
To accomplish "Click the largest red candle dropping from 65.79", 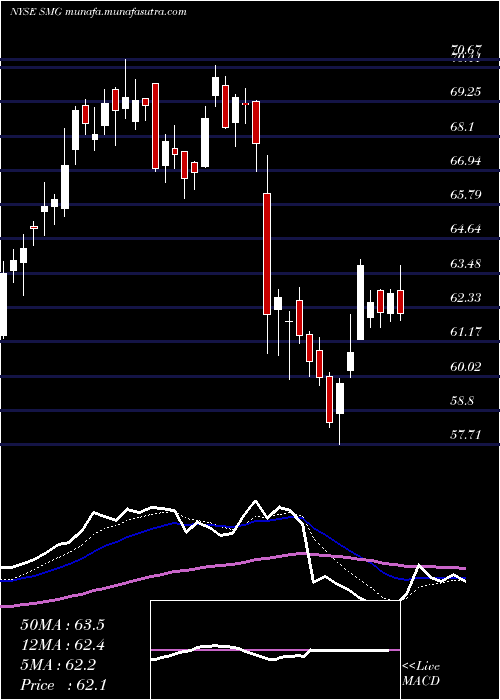I will [267, 254].
